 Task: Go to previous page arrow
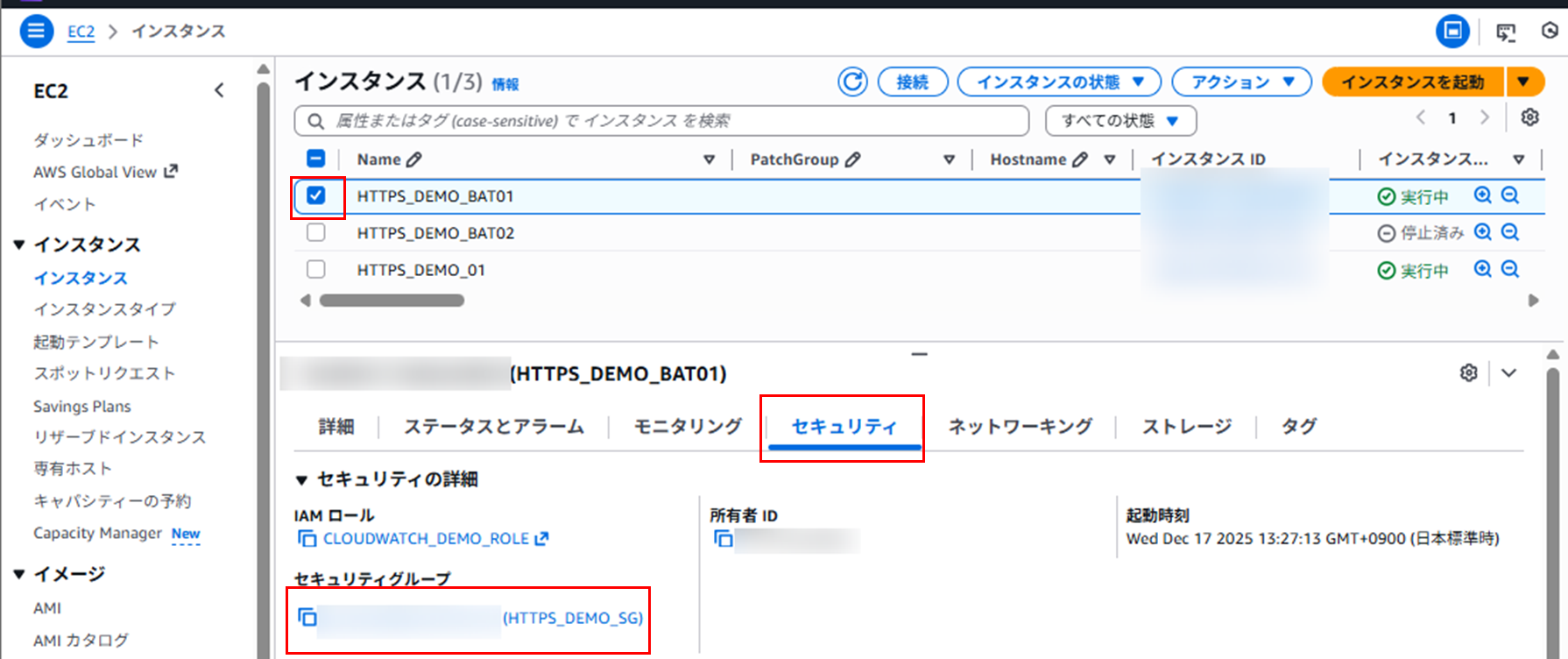[x=1421, y=117]
